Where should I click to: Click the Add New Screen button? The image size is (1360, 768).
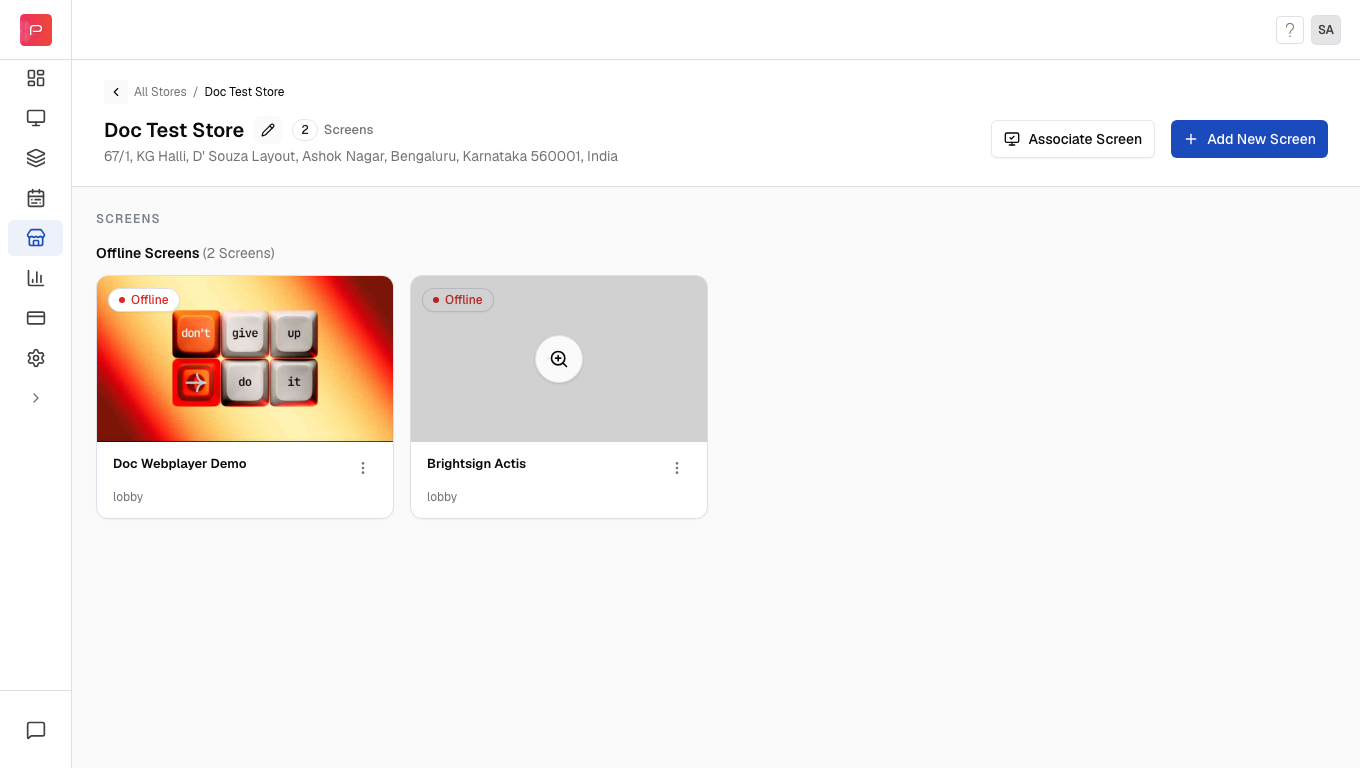click(1249, 139)
